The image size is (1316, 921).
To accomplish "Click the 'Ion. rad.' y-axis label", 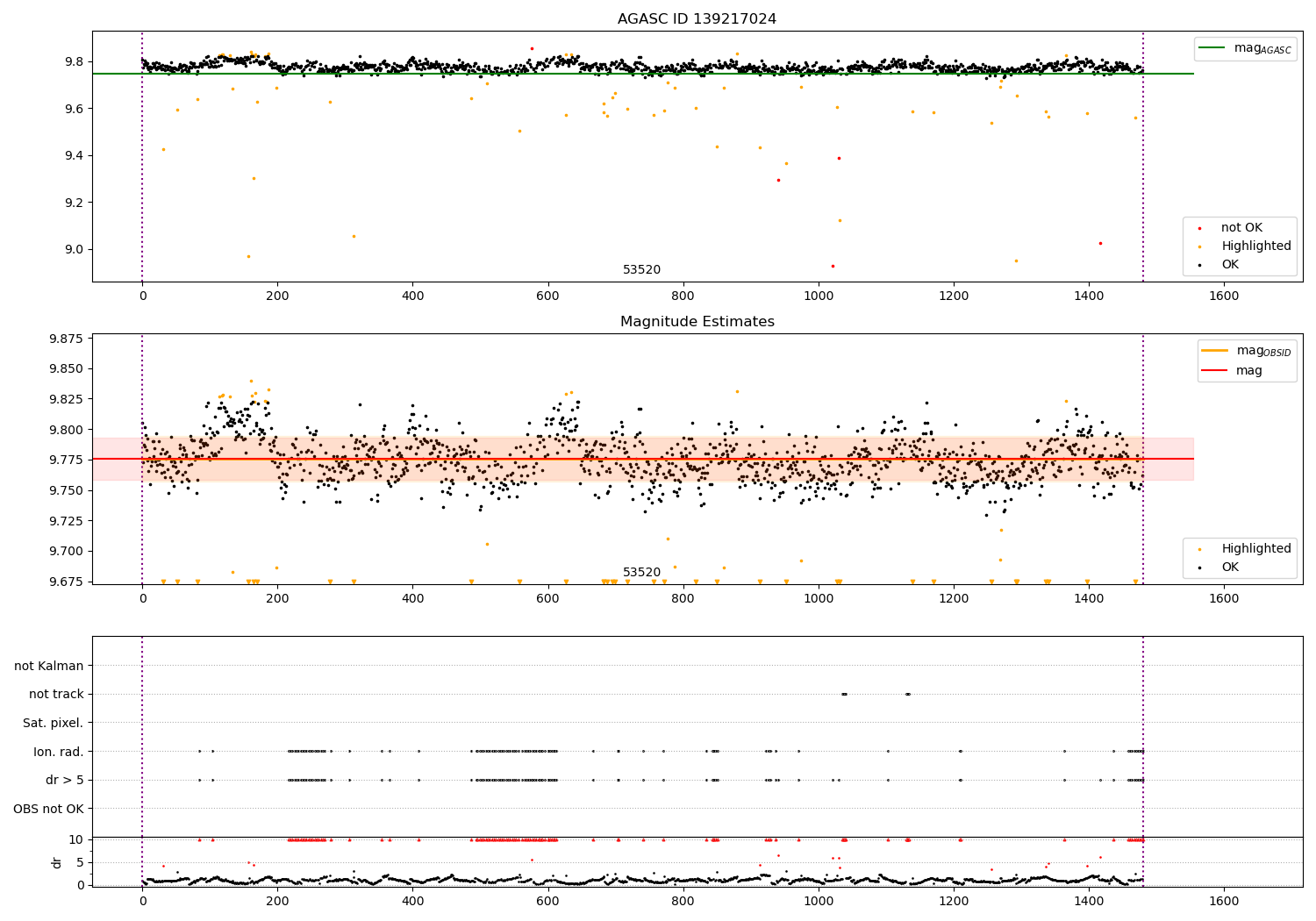I will 59,752.
